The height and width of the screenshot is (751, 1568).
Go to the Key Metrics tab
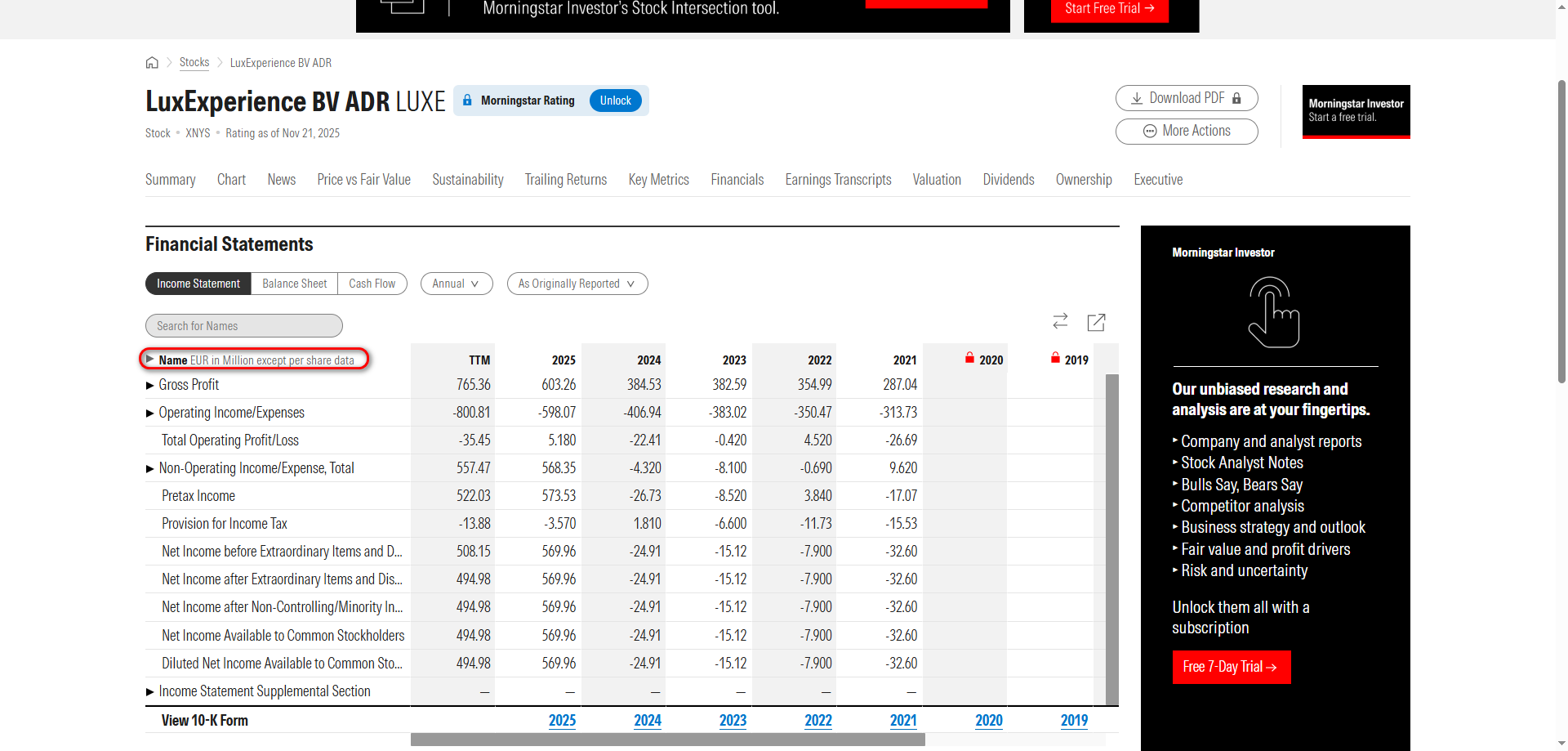(658, 180)
